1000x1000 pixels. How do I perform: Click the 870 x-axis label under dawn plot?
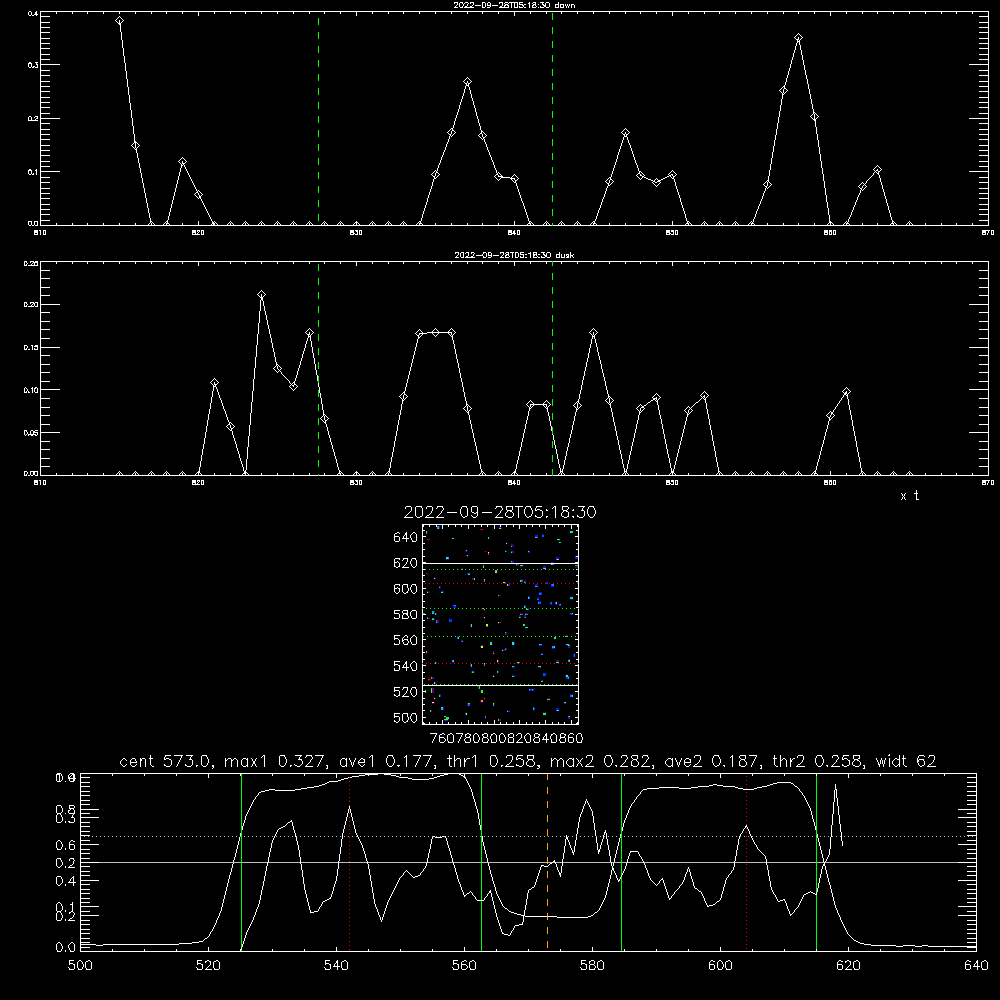point(988,233)
